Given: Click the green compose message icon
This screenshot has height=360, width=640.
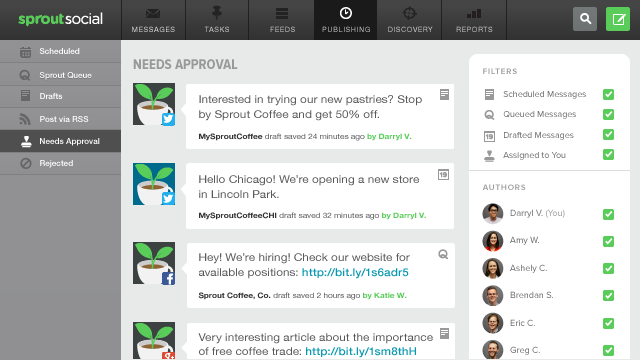Looking at the screenshot, I should (x=618, y=19).
